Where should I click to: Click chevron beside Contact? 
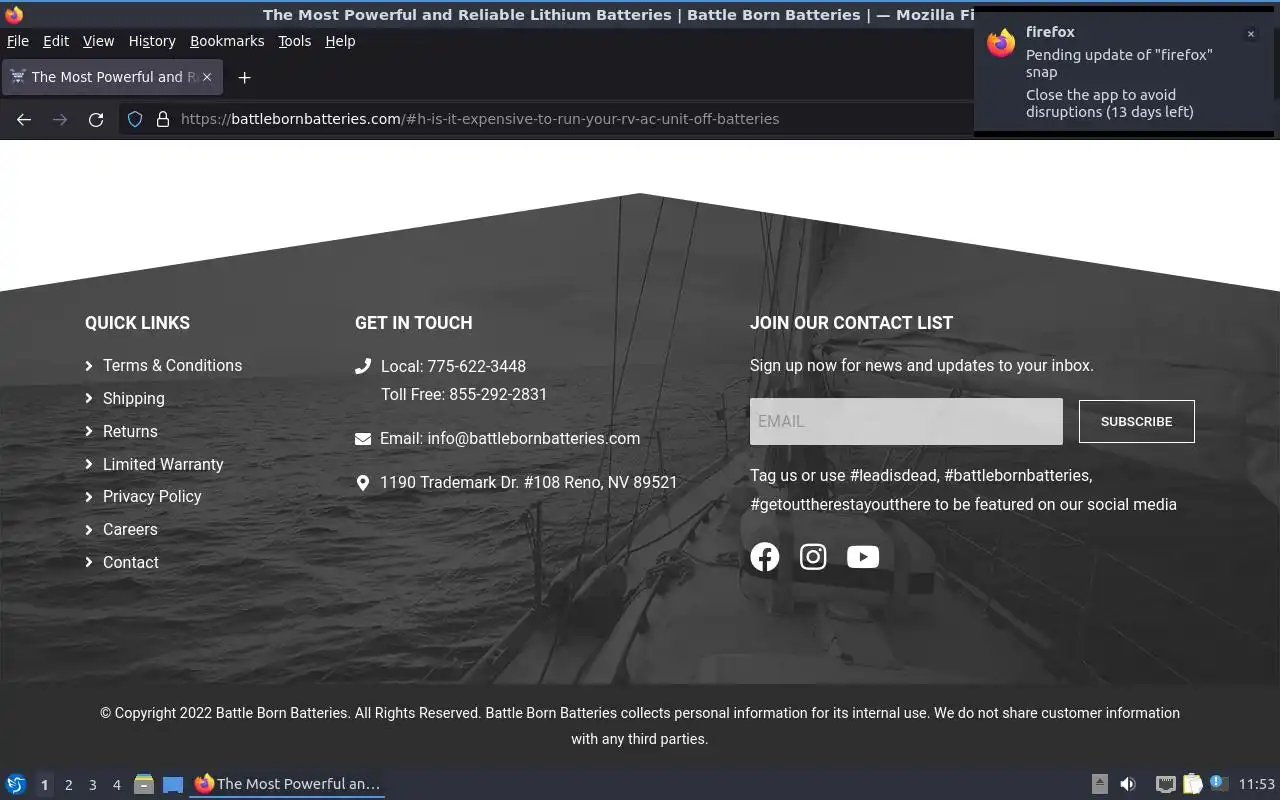[89, 563]
